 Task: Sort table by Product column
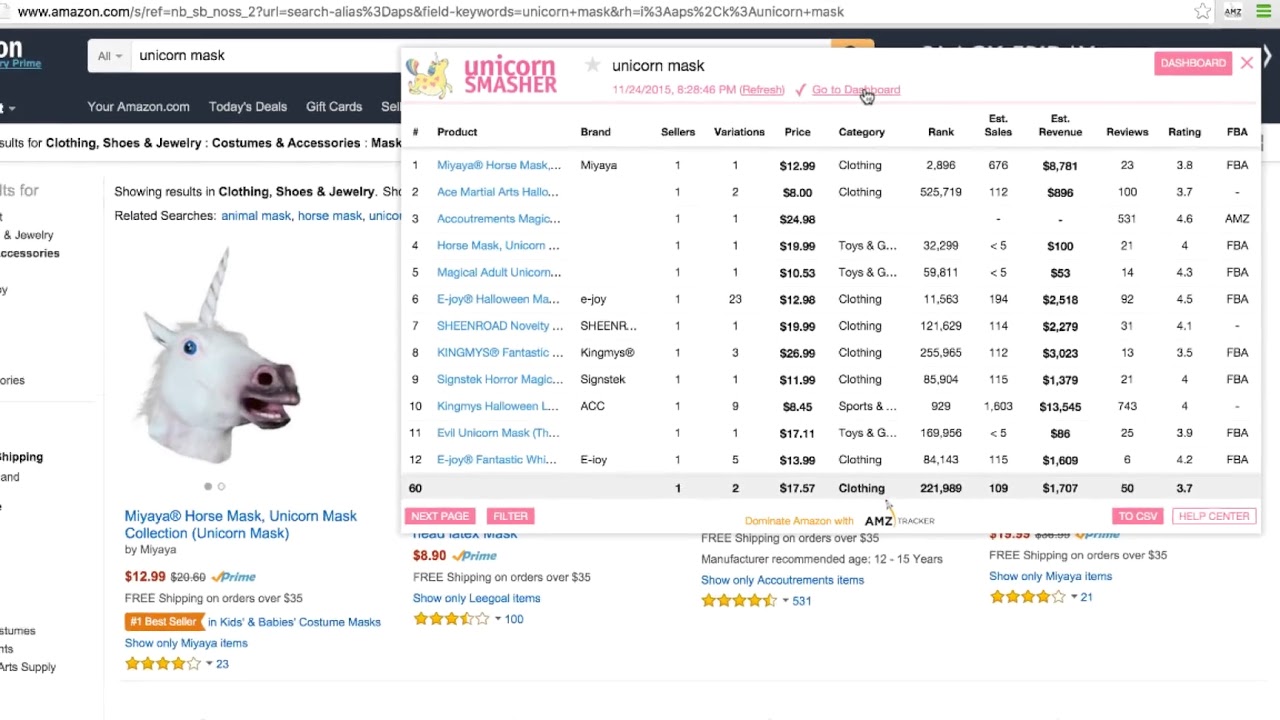[x=457, y=132]
